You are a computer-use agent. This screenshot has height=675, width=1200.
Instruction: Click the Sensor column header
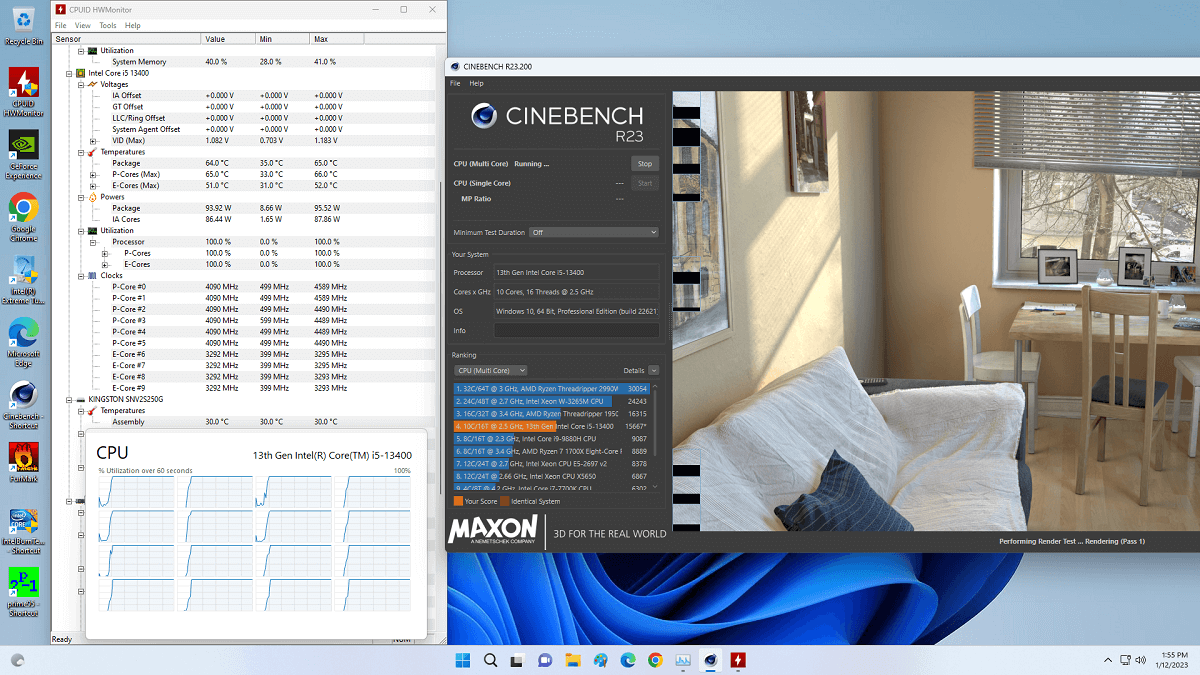click(125, 39)
